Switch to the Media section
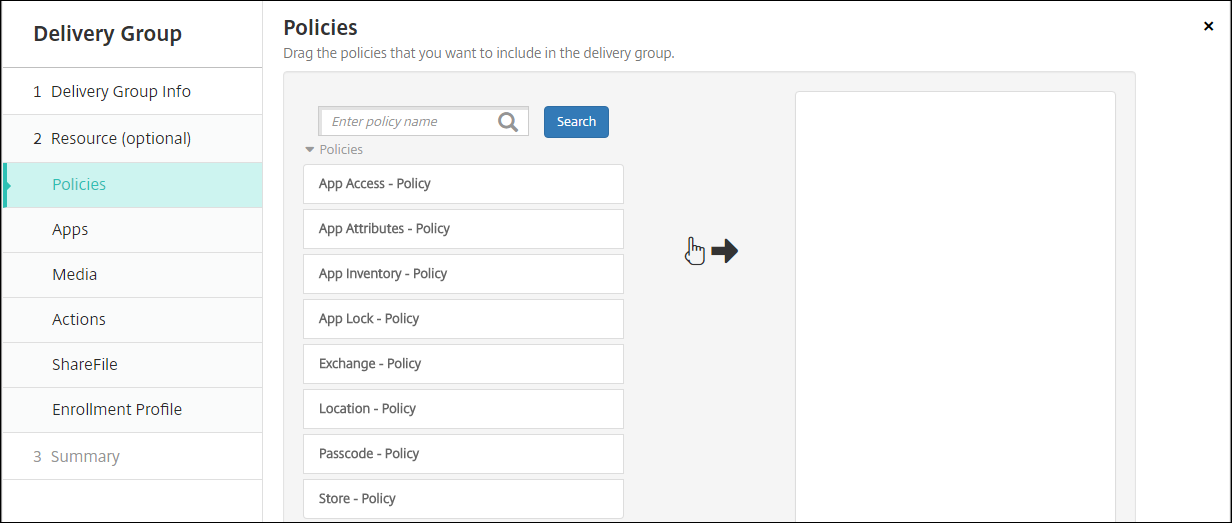This screenshot has width=1232, height=523. pyautogui.click(x=74, y=274)
